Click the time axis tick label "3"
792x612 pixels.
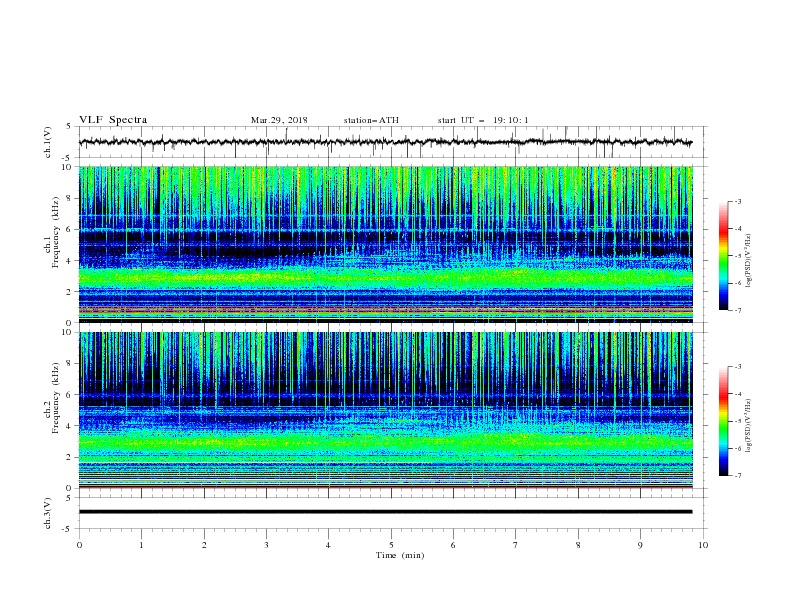pos(266,545)
